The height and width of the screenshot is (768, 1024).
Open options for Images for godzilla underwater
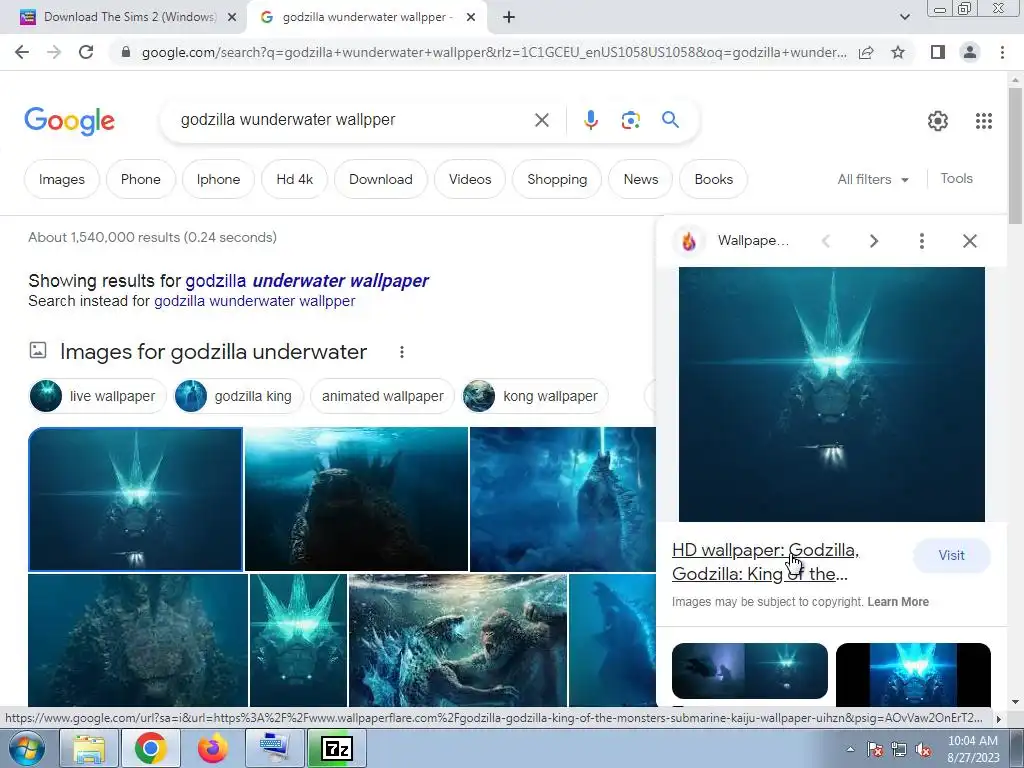pos(402,352)
